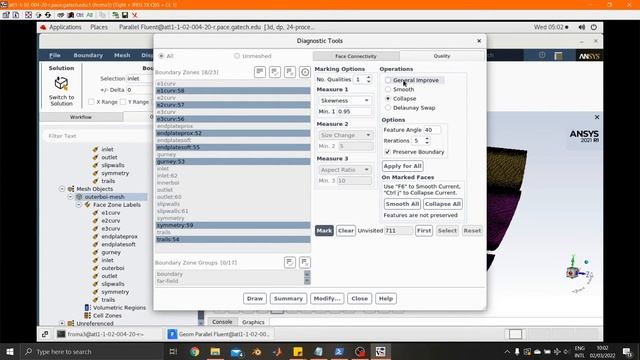This screenshot has height=360, width=640.
Task: Click the orientation axis triad in graphics window
Action: pyautogui.click(x=579, y=273)
